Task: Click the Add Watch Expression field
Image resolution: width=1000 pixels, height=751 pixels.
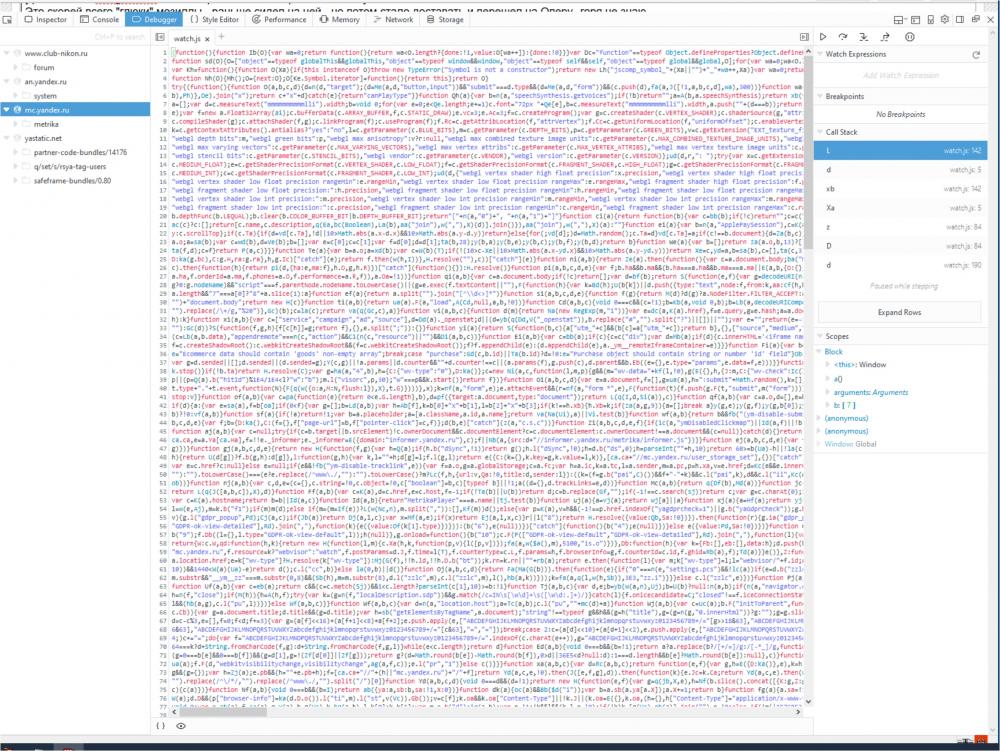Action: point(901,75)
